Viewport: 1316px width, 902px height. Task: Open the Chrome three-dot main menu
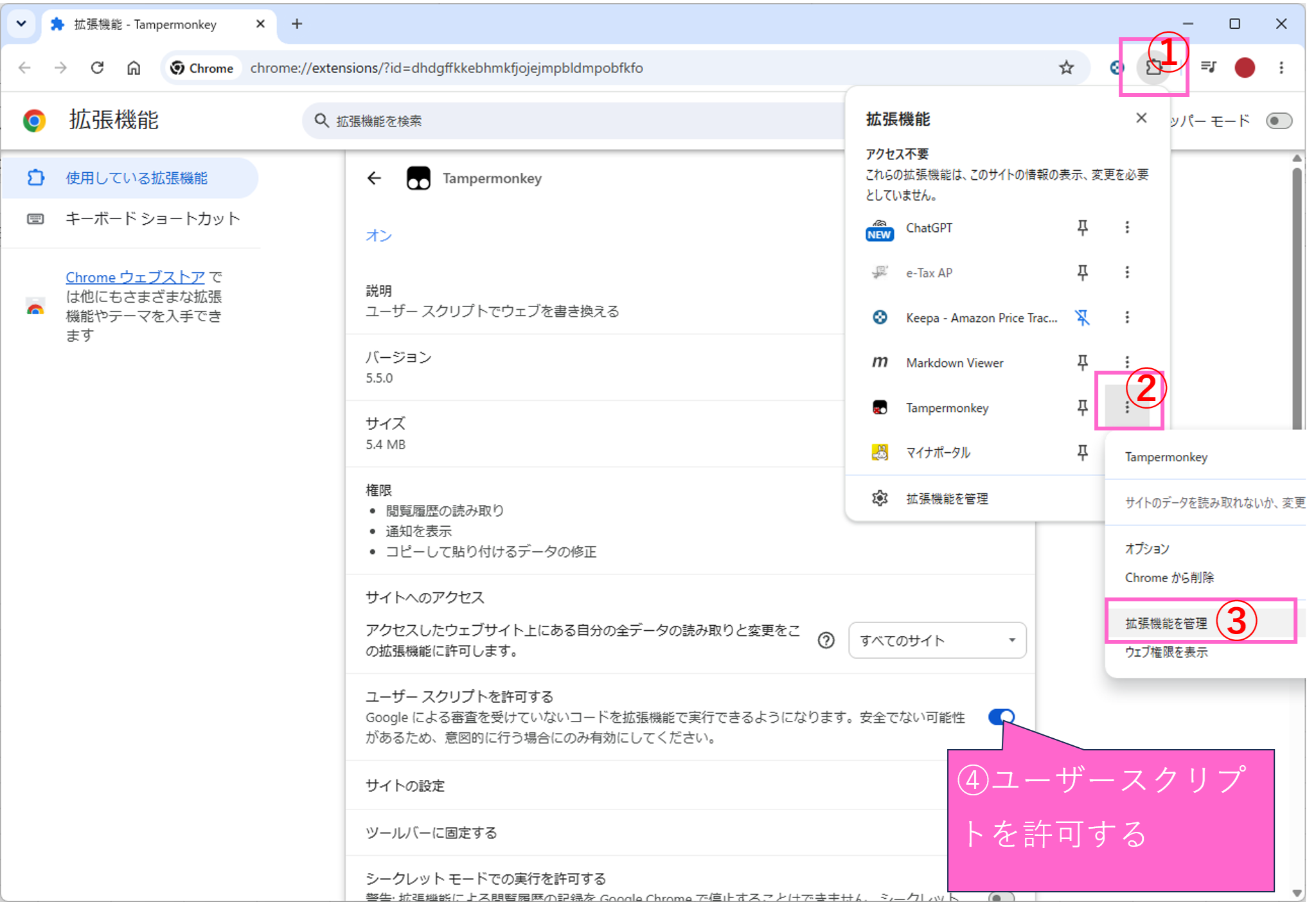(1281, 67)
